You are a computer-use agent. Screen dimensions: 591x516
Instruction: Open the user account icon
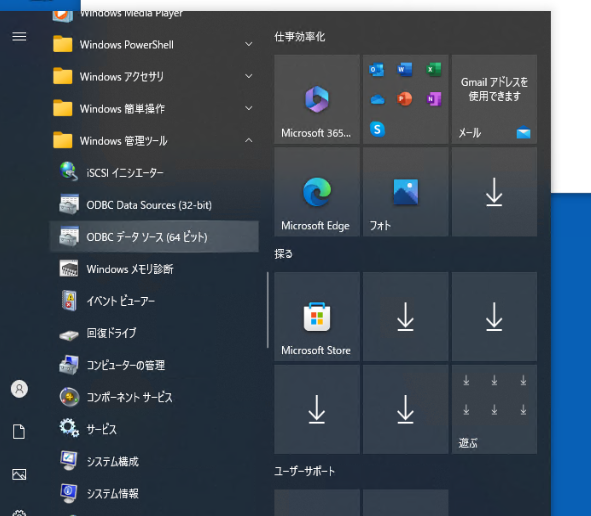(x=19, y=389)
